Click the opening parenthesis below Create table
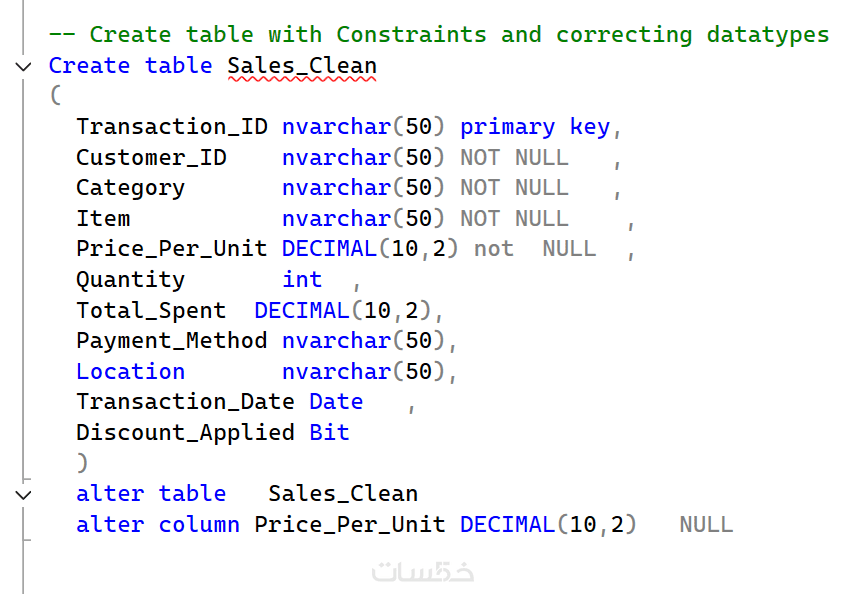Image resolution: width=846 pixels, height=594 pixels. tap(55, 97)
